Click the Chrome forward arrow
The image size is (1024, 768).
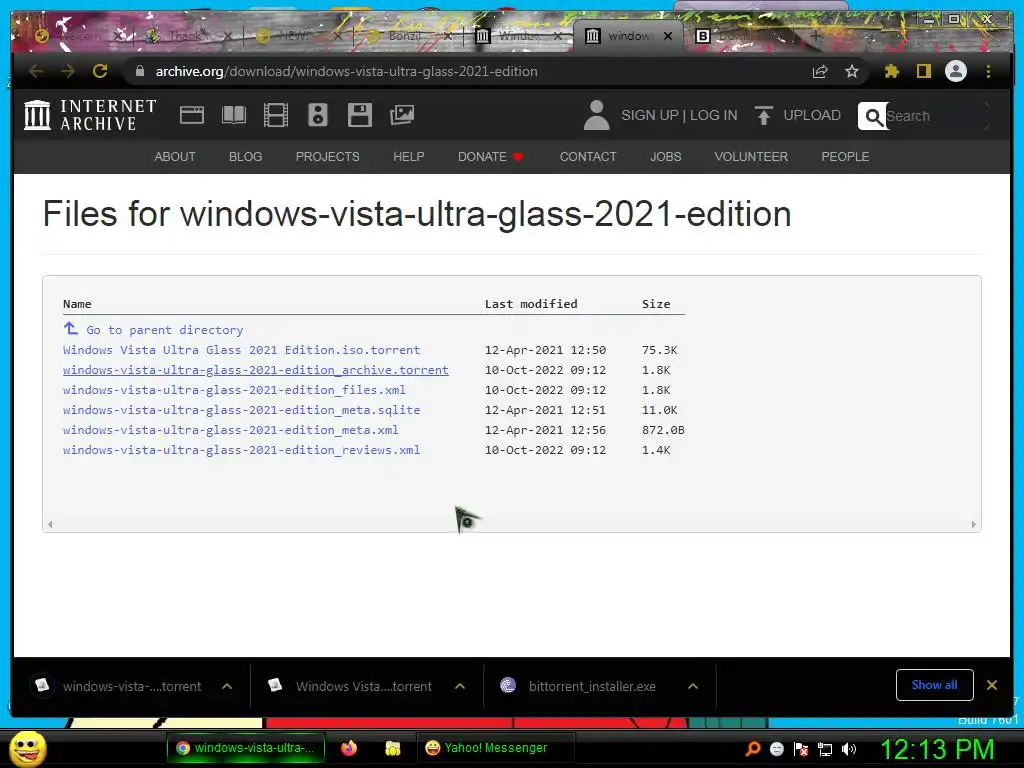pos(68,71)
